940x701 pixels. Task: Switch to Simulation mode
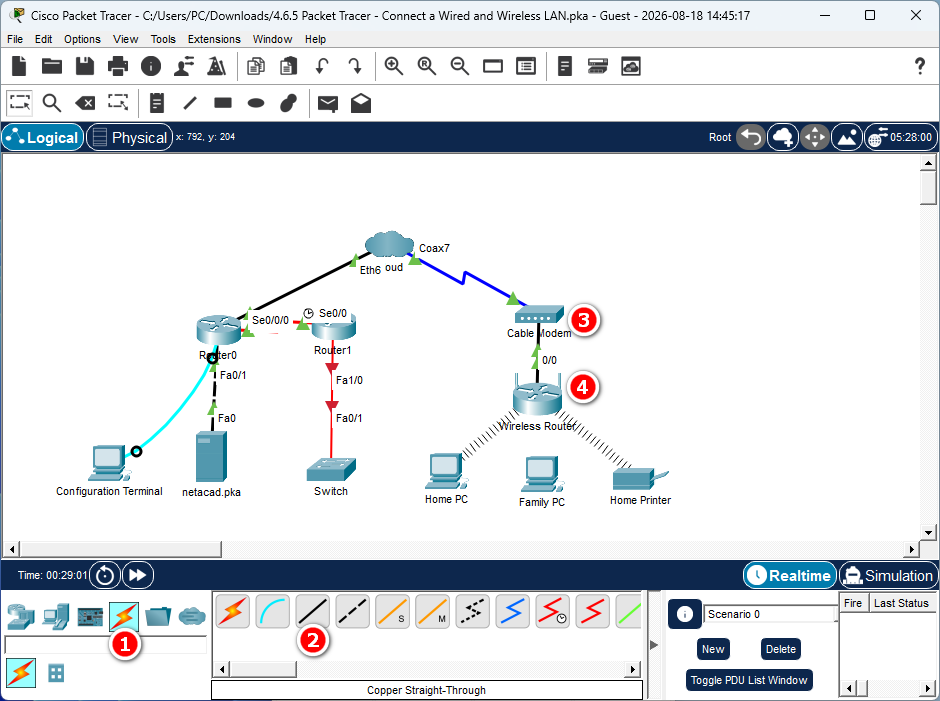pos(888,576)
